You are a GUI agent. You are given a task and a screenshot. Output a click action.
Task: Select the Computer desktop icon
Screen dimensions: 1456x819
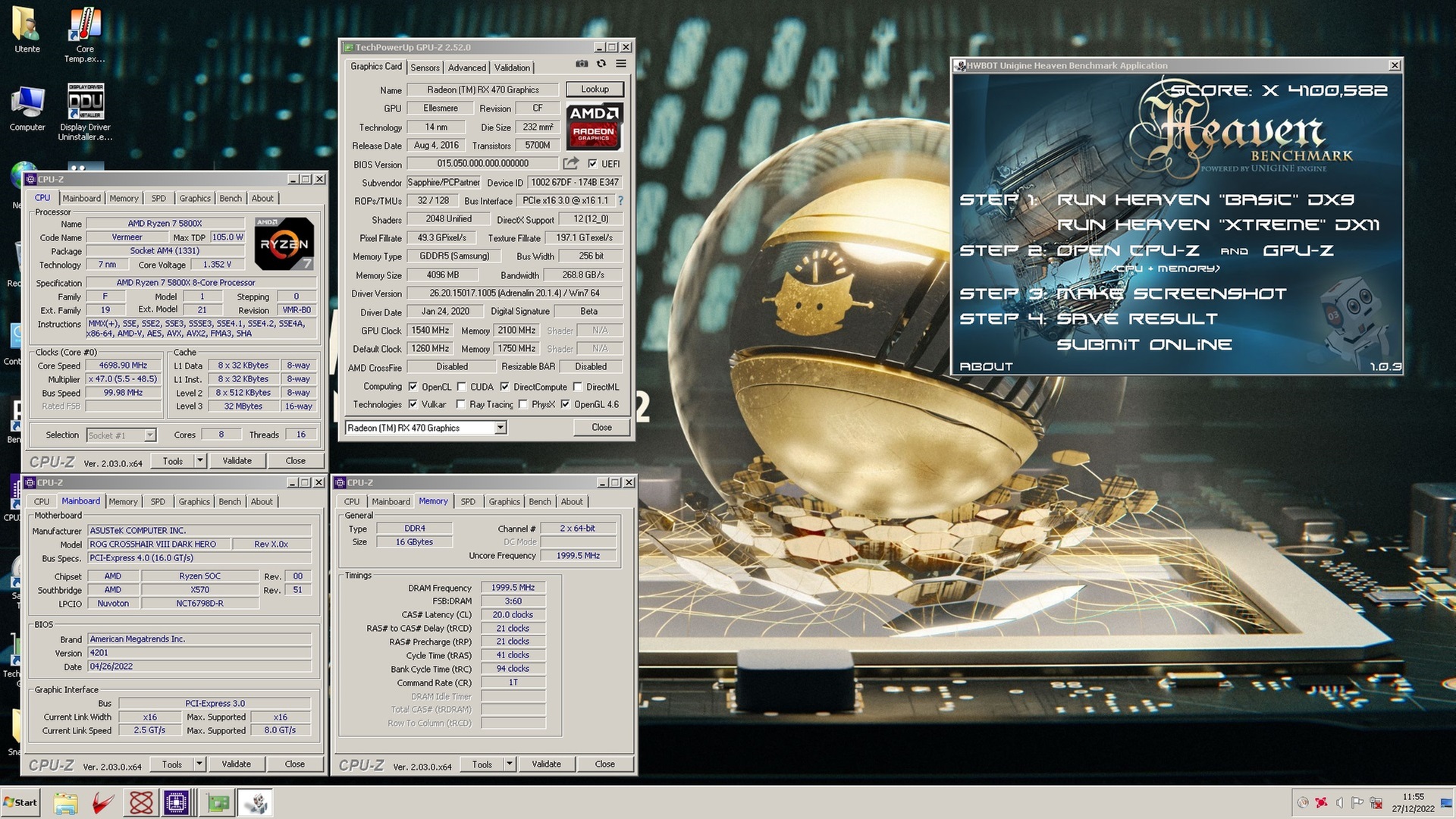pyautogui.click(x=27, y=109)
